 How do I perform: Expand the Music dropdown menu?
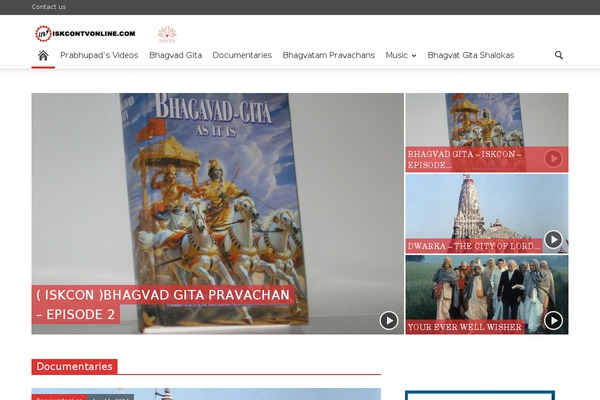click(x=401, y=56)
